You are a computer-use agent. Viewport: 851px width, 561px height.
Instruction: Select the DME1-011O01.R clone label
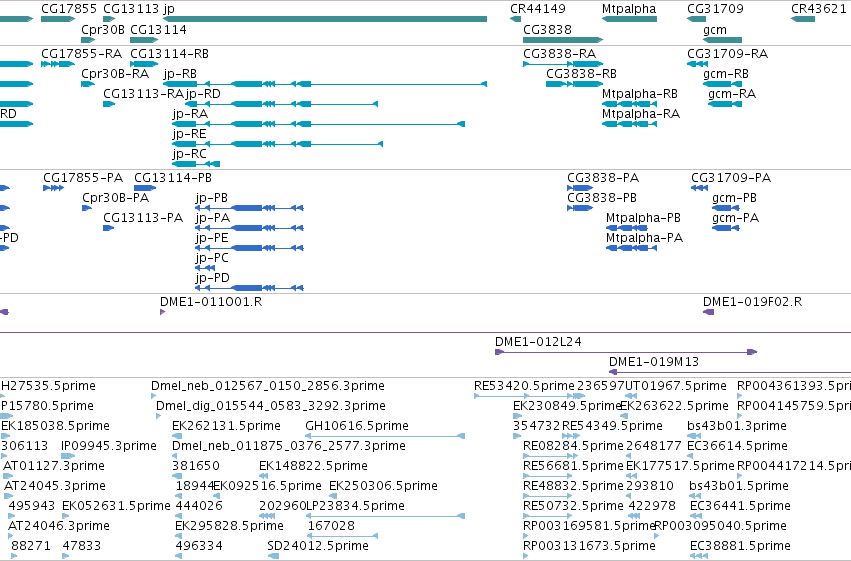[x=211, y=302]
